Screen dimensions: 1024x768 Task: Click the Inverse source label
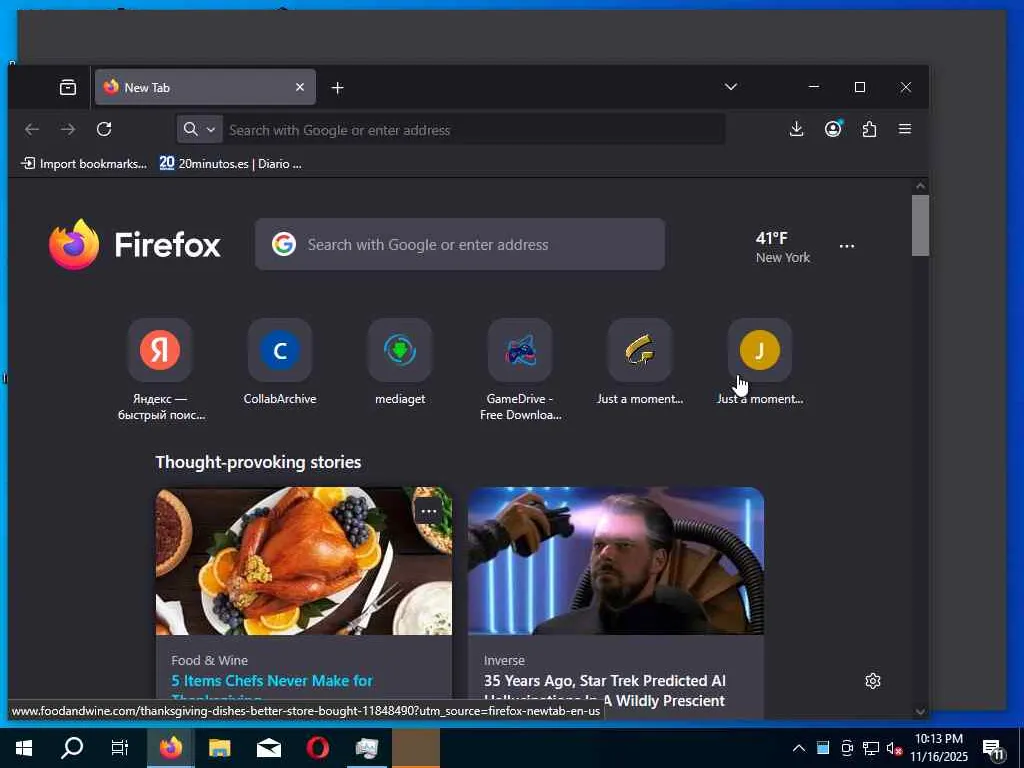(x=504, y=660)
